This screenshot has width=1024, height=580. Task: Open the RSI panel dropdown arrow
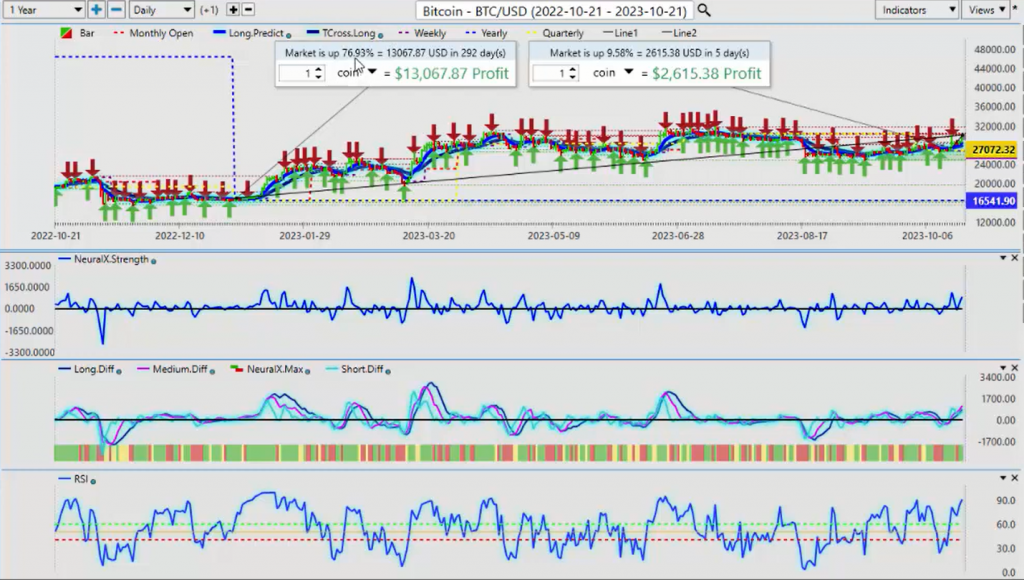point(1003,477)
